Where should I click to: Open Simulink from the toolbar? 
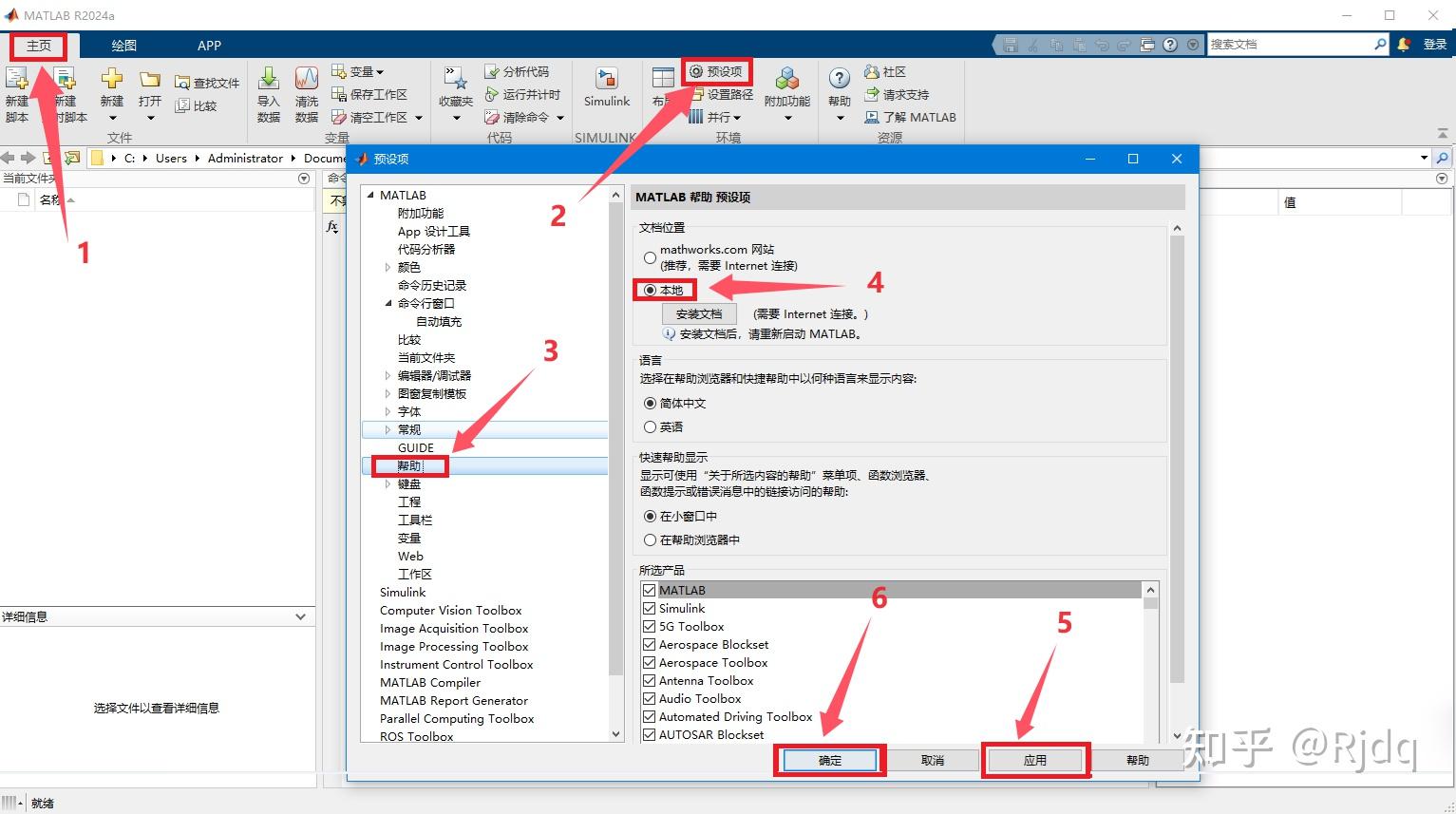click(x=606, y=90)
